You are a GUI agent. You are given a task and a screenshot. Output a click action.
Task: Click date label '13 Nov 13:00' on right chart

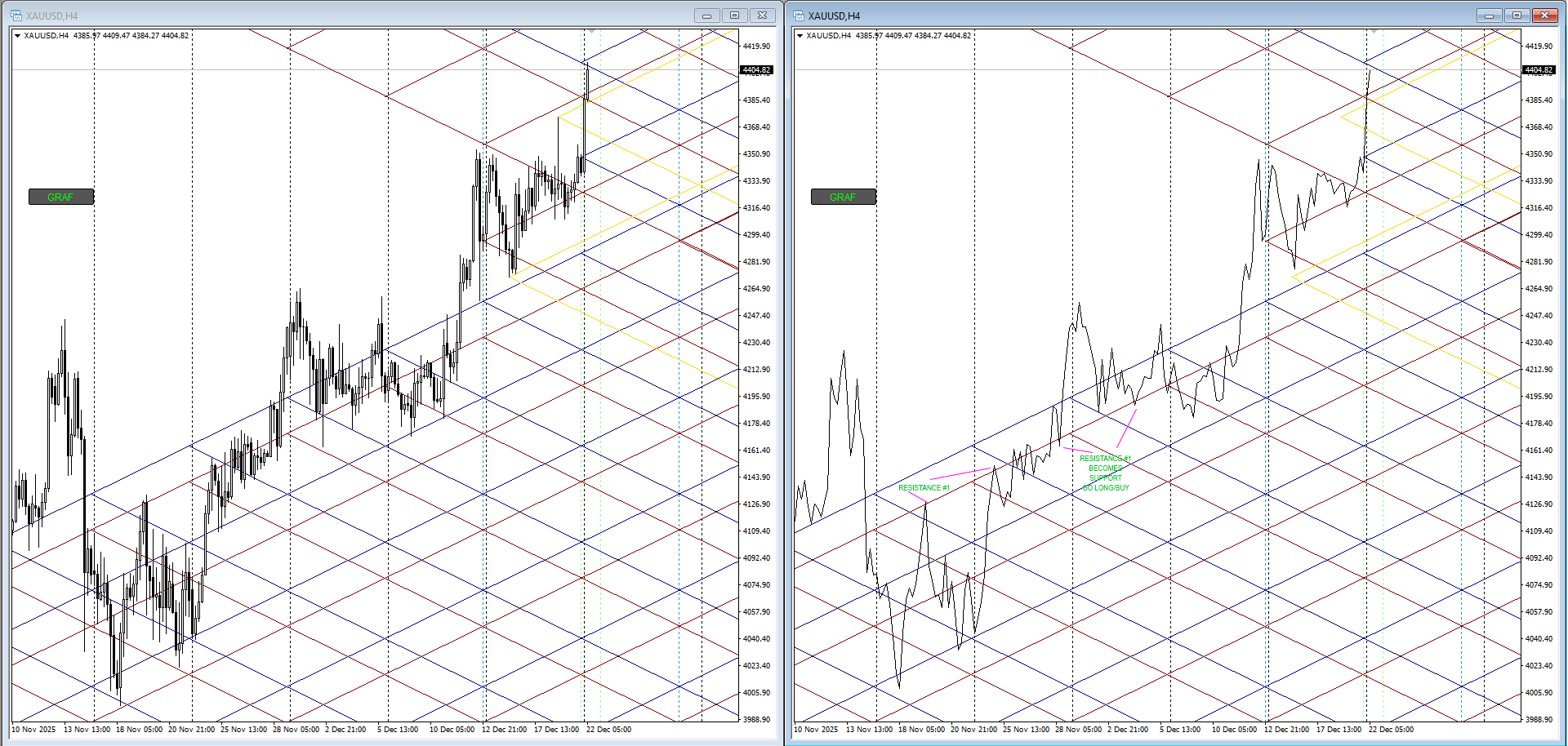coord(869,730)
